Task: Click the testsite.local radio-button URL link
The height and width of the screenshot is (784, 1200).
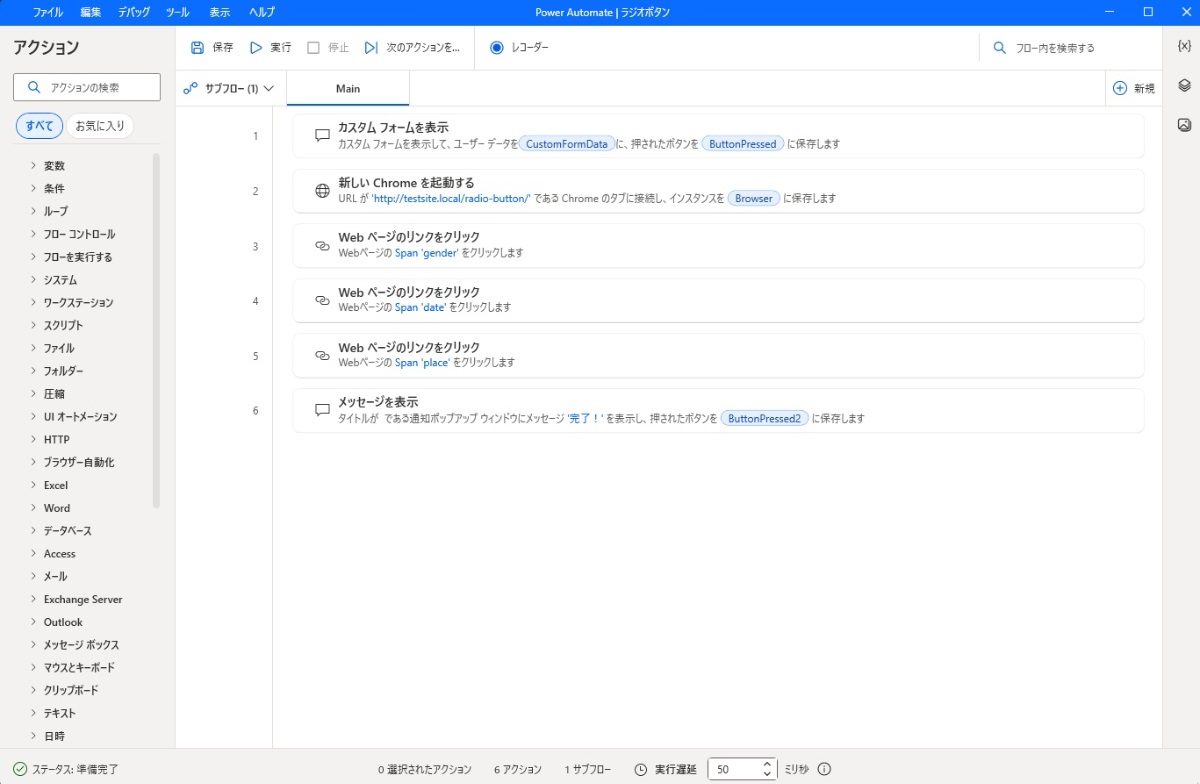Action: click(451, 198)
